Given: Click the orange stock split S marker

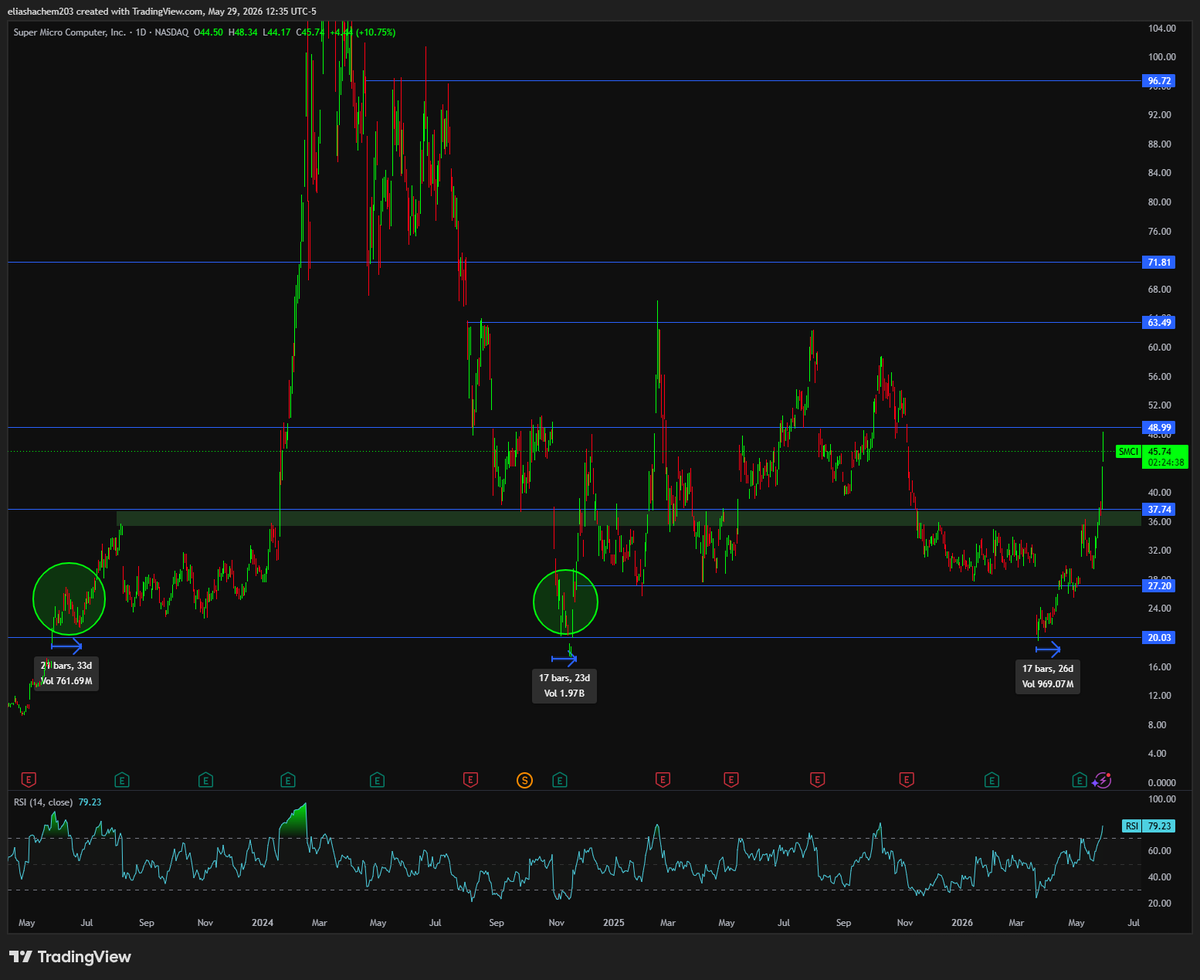Looking at the screenshot, I should (524, 779).
